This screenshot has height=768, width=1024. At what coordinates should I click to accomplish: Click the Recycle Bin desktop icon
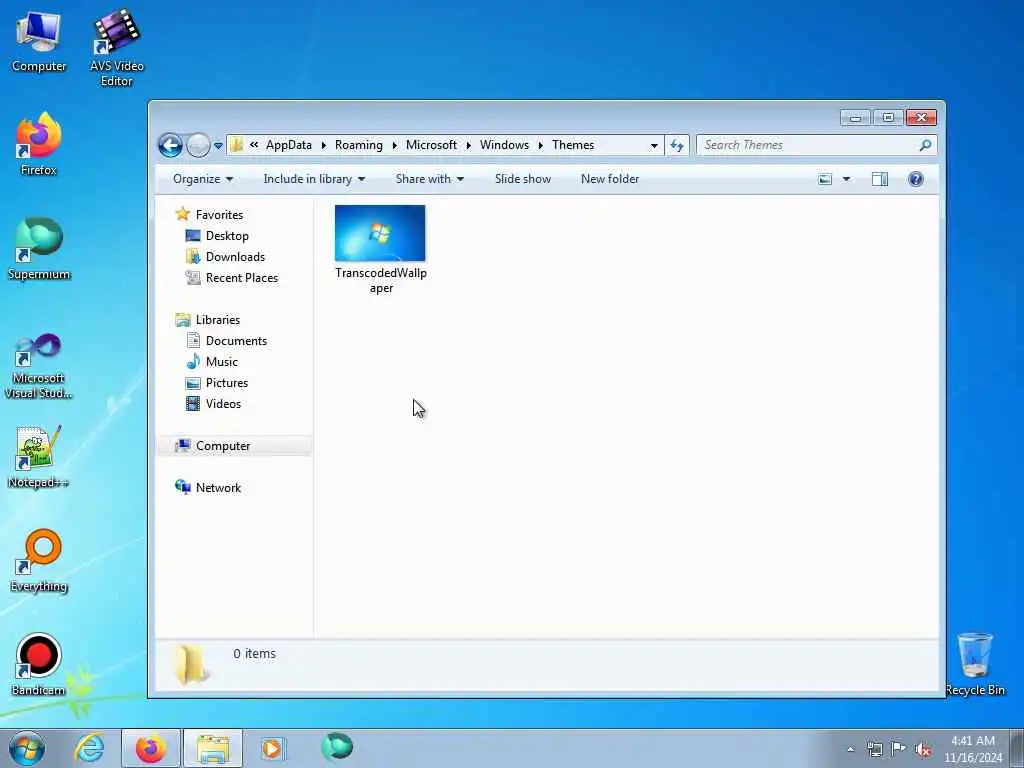pos(975,664)
